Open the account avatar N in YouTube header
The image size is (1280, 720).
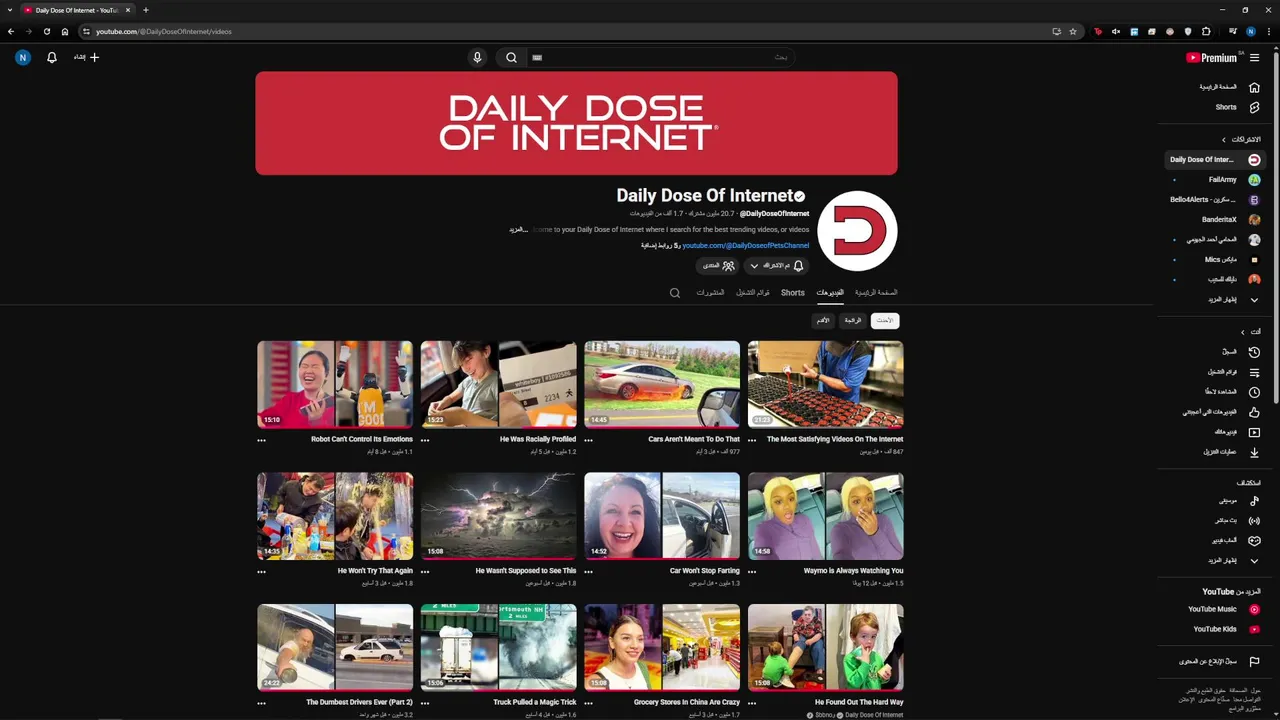23,58
